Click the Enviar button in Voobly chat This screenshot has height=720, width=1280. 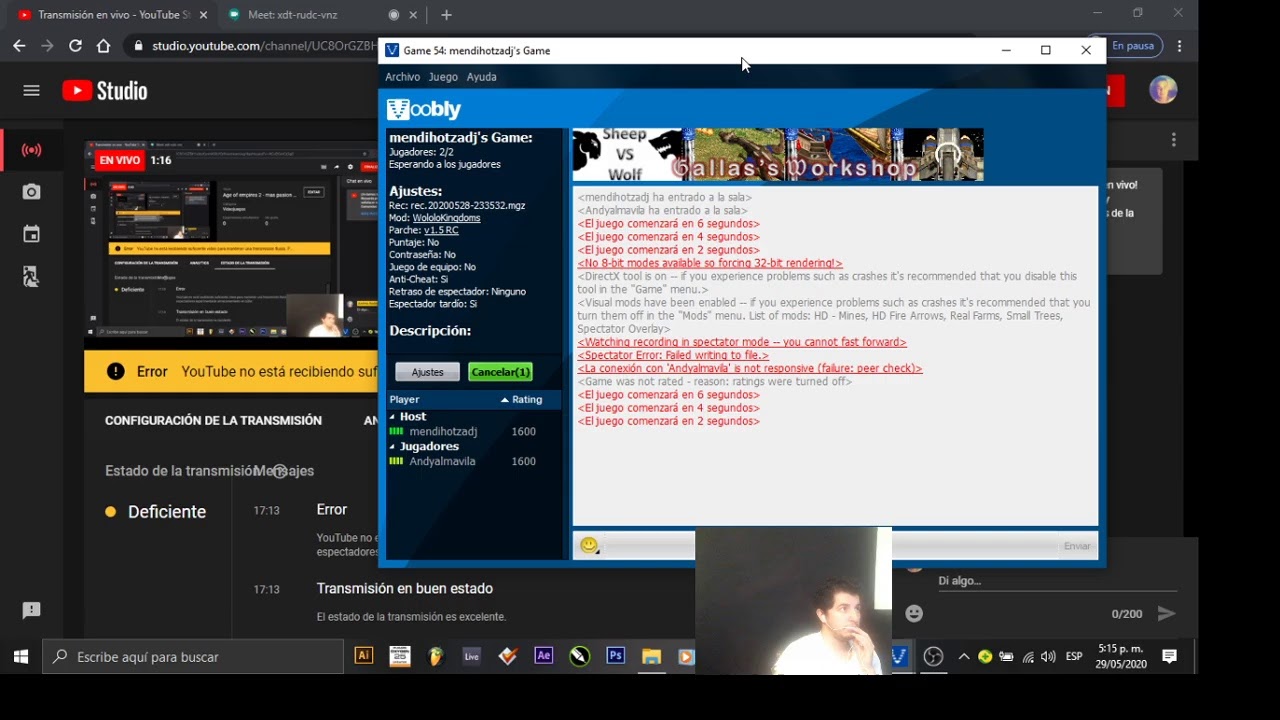click(1077, 546)
